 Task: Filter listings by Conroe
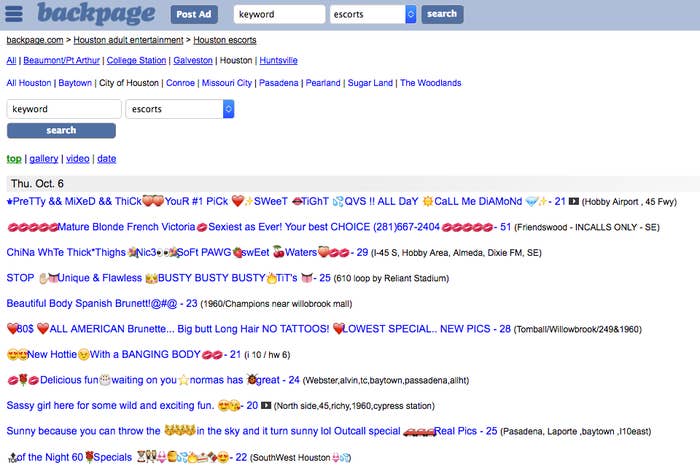180,83
